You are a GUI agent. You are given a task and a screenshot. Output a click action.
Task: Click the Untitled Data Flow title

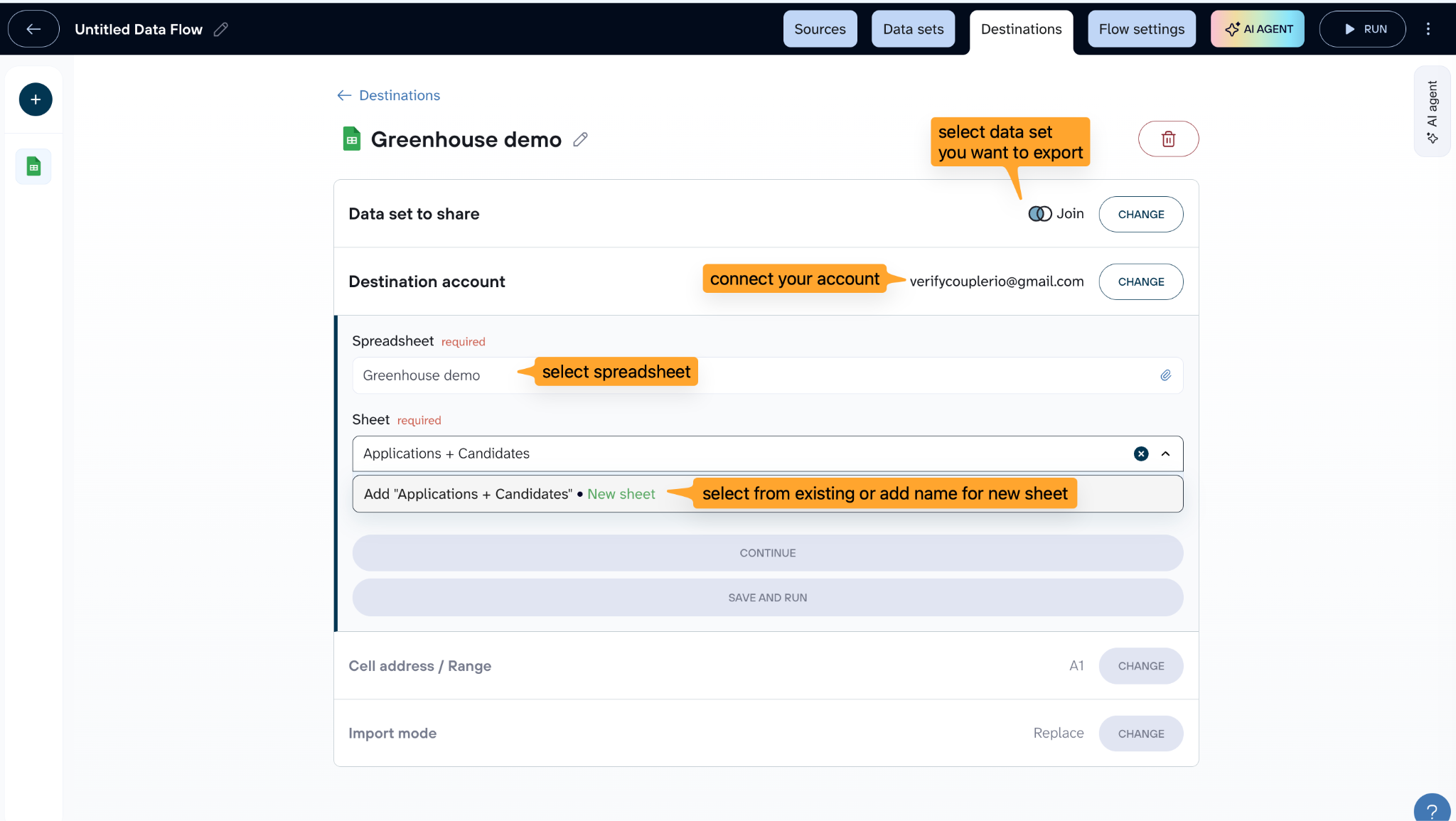click(x=139, y=29)
